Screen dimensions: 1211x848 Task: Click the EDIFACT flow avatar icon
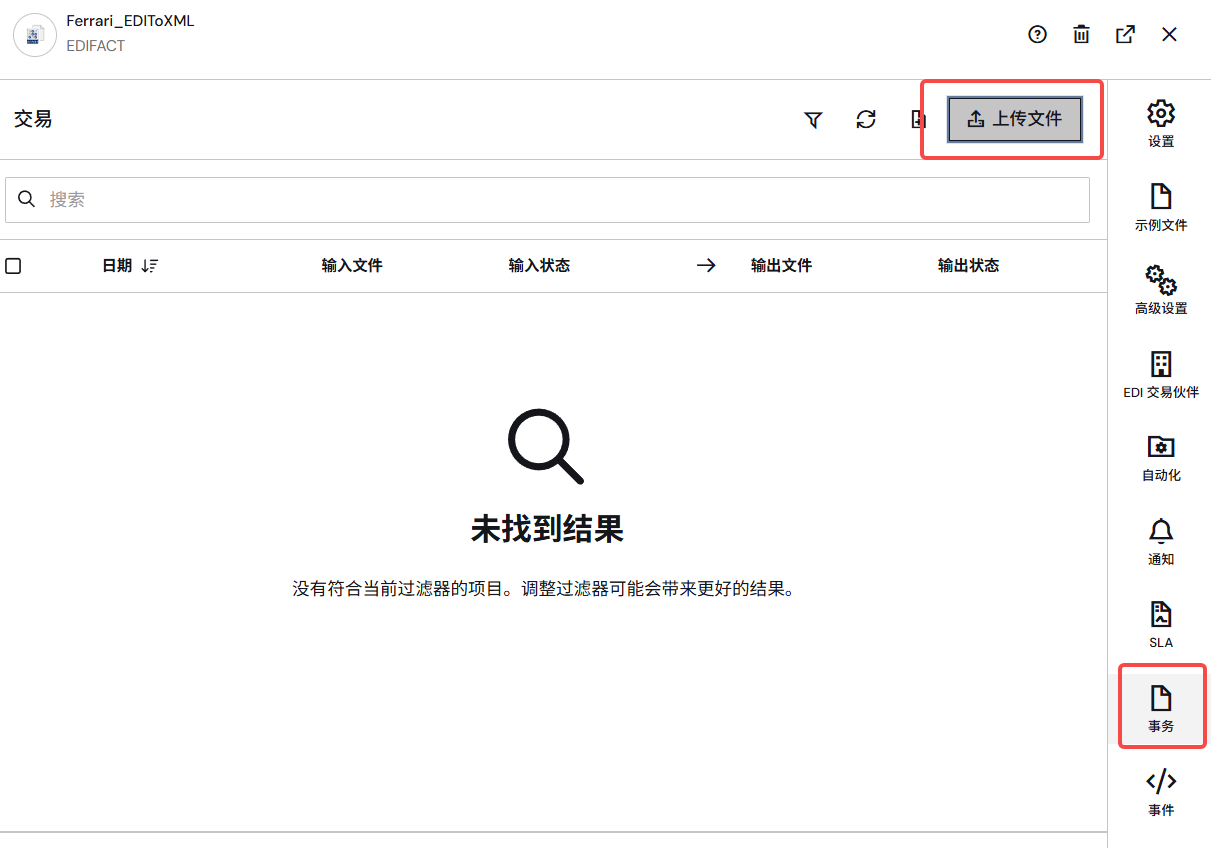coord(34,35)
